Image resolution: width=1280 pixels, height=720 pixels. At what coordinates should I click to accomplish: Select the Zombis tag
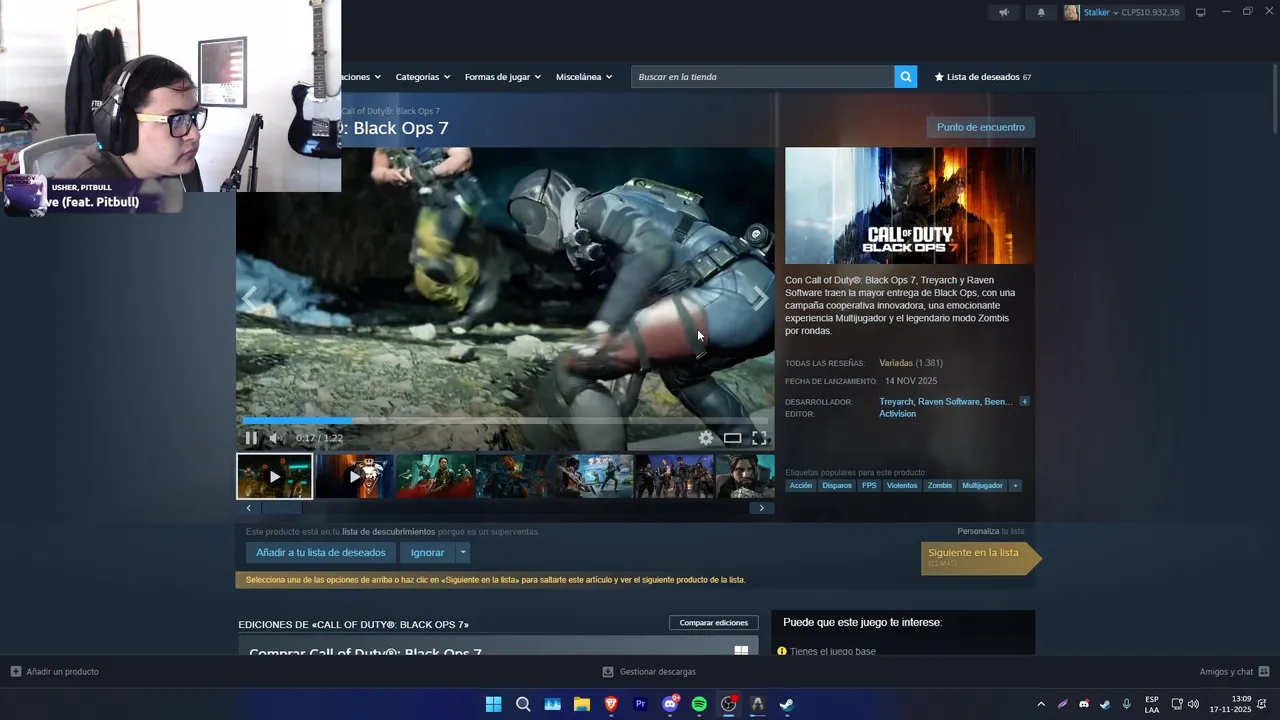940,486
